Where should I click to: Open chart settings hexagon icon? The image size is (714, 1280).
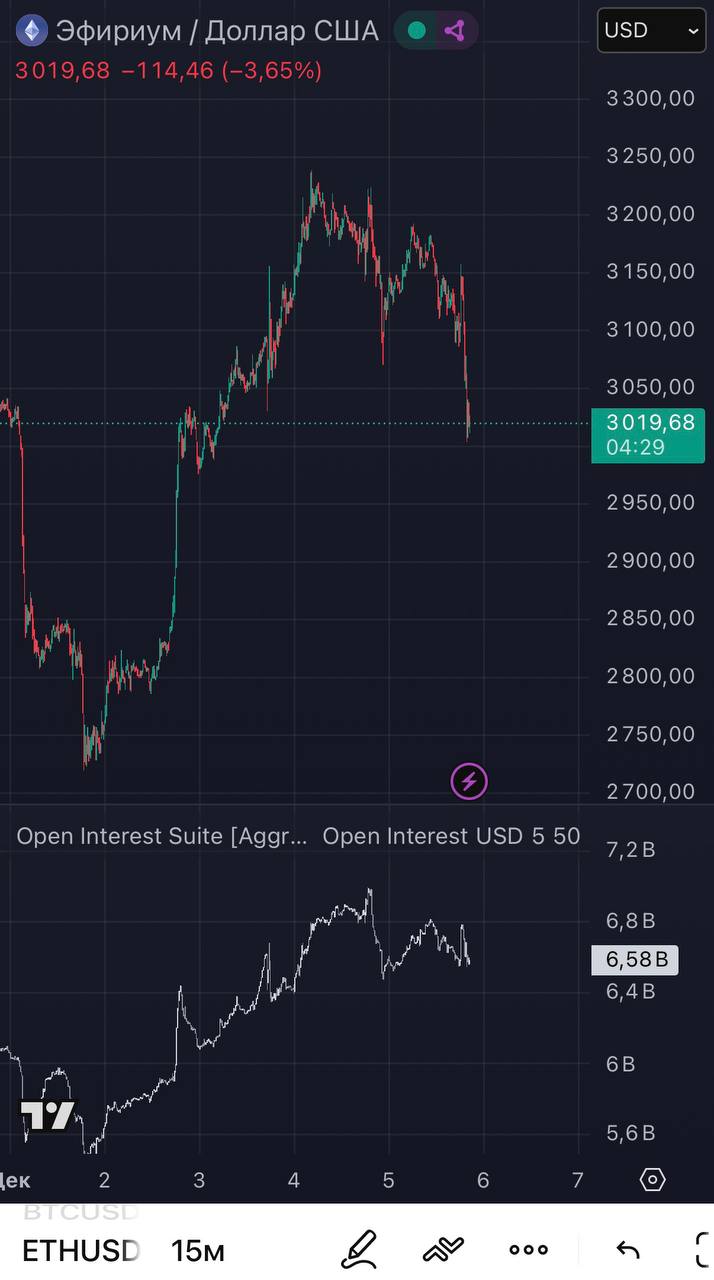point(652,1180)
